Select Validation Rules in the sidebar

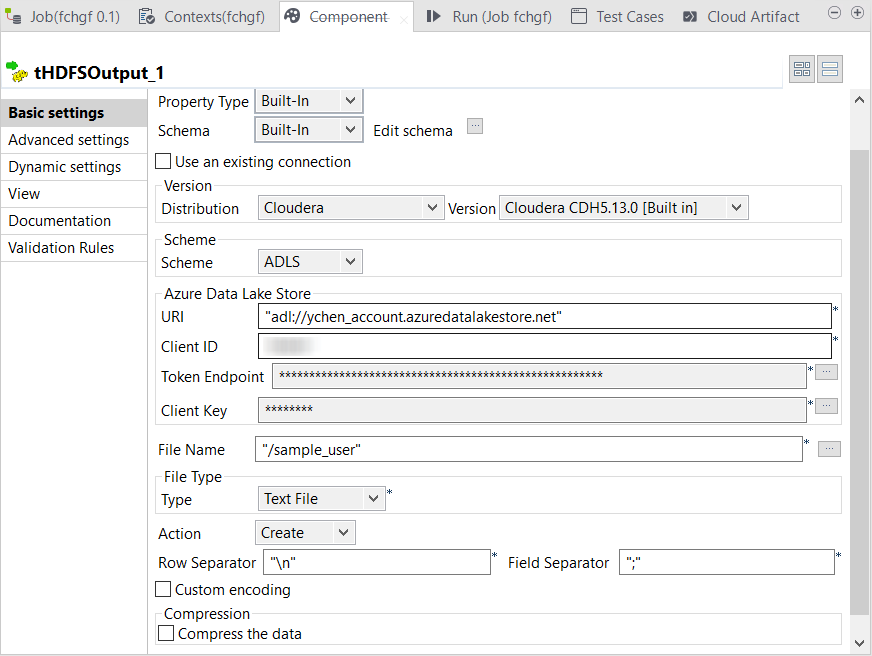(x=62, y=248)
